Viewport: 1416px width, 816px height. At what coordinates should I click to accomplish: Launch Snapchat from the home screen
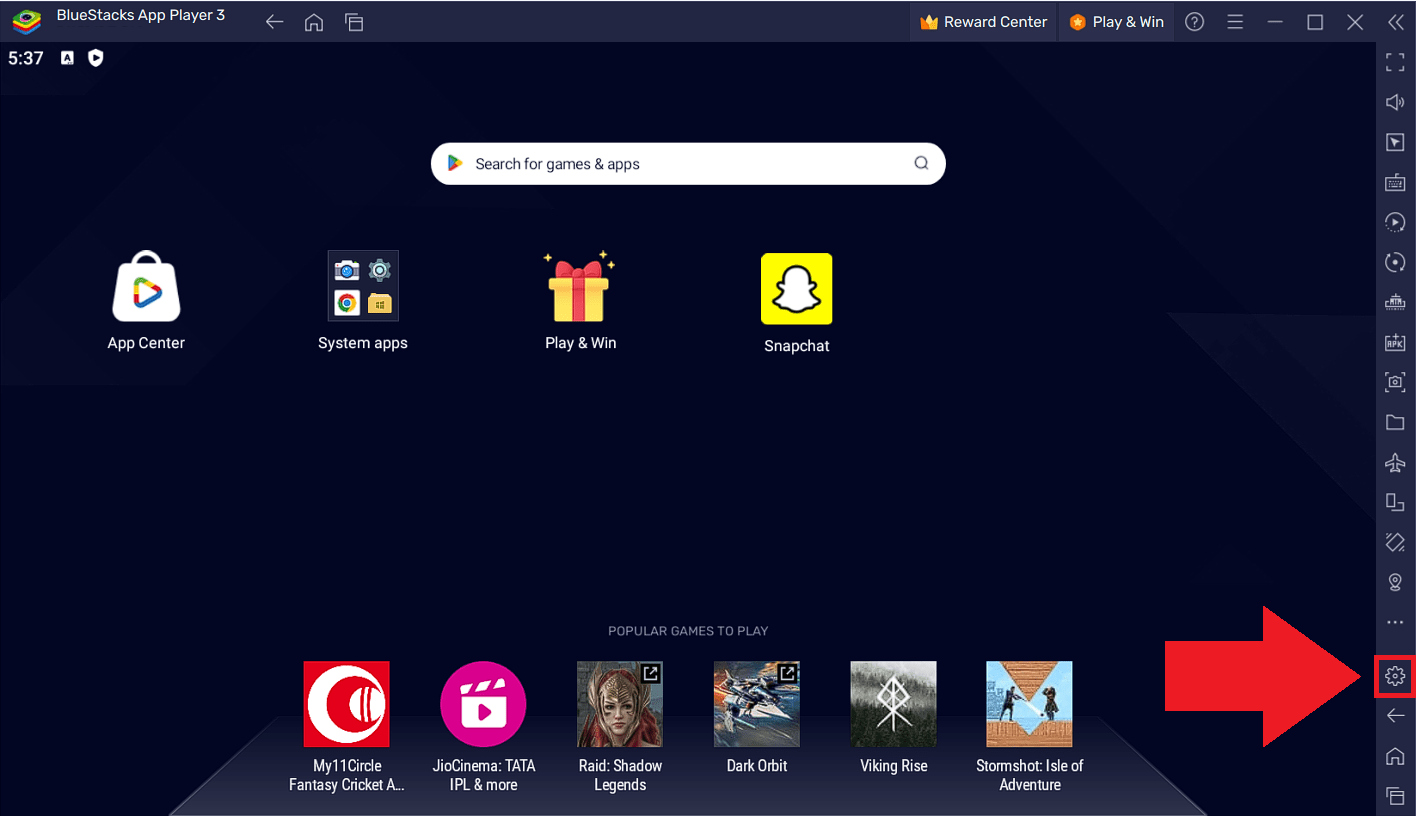[x=796, y=288]
